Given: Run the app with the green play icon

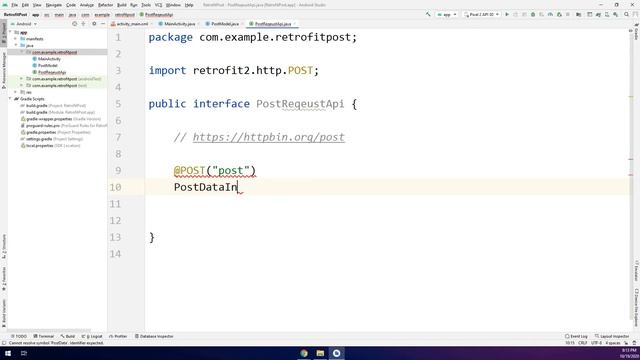Looking at the screenshot, I should (507, 14).
